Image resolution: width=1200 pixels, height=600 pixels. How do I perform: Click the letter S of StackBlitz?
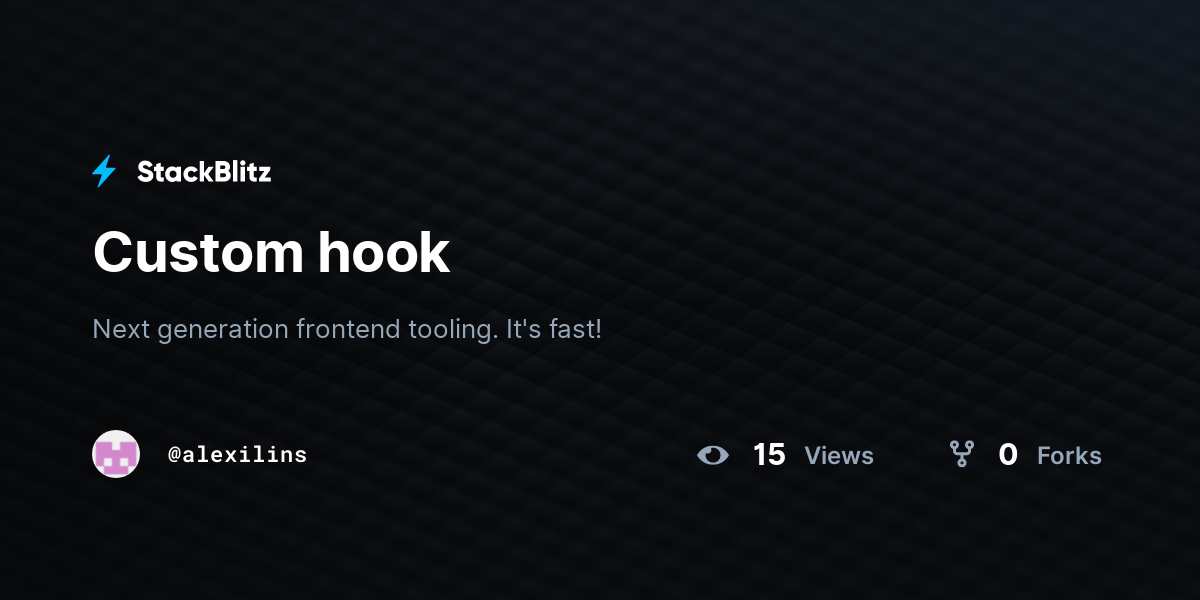146,172
